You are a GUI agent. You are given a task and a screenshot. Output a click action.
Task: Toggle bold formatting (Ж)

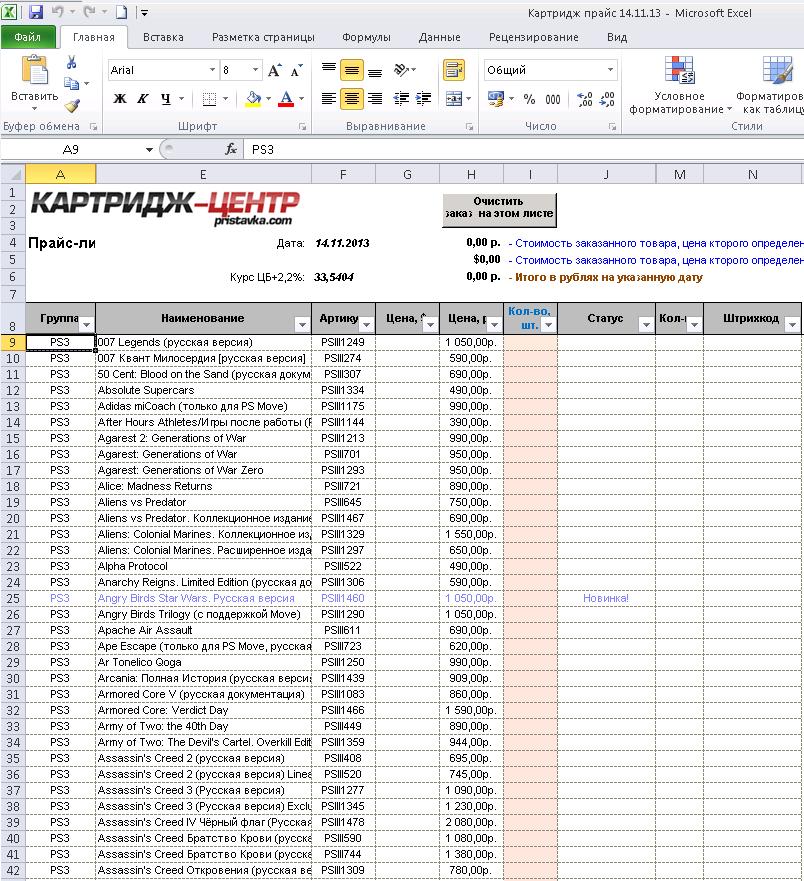coord(120,99)
